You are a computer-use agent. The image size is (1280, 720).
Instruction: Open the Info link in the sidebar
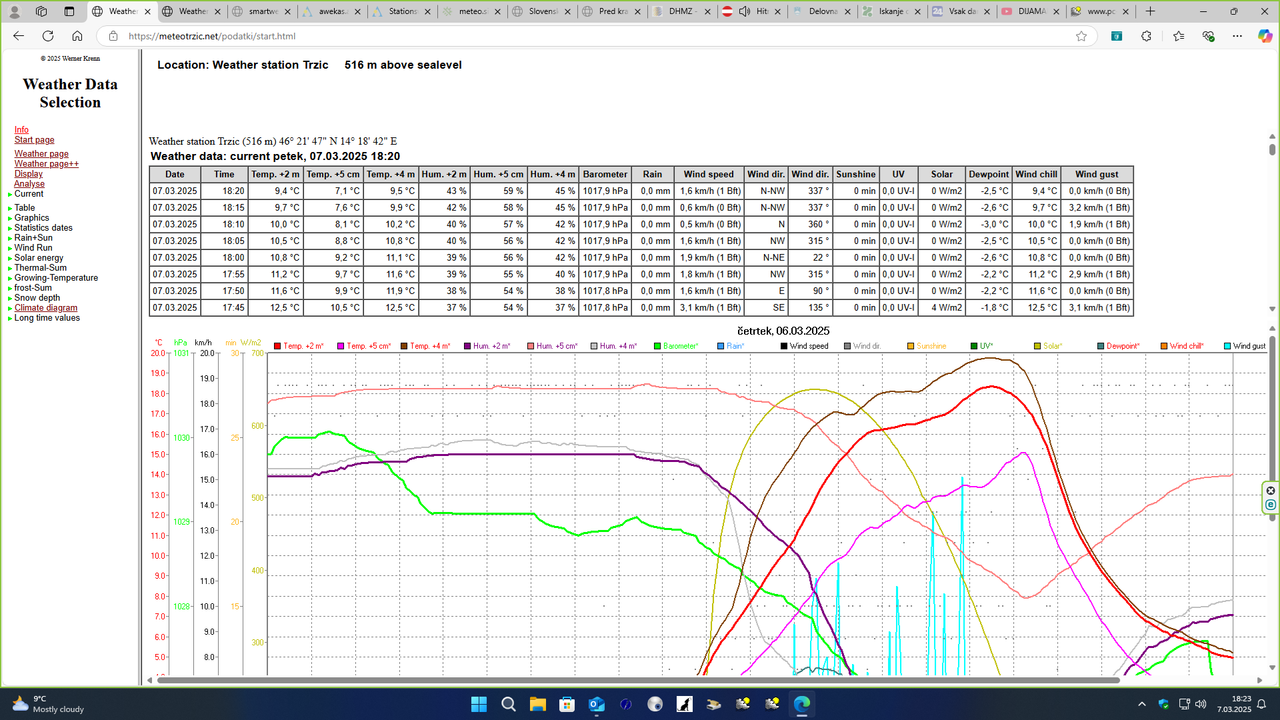(x=21, y=130)
